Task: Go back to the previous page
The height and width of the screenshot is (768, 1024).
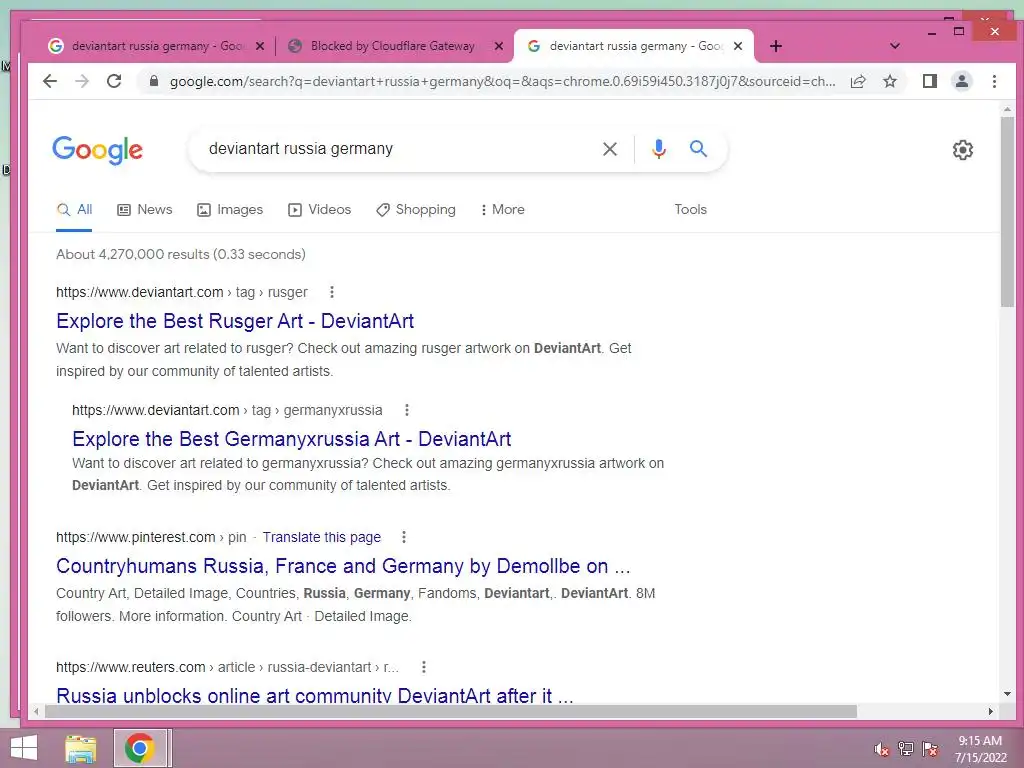Action: point(50,81)
